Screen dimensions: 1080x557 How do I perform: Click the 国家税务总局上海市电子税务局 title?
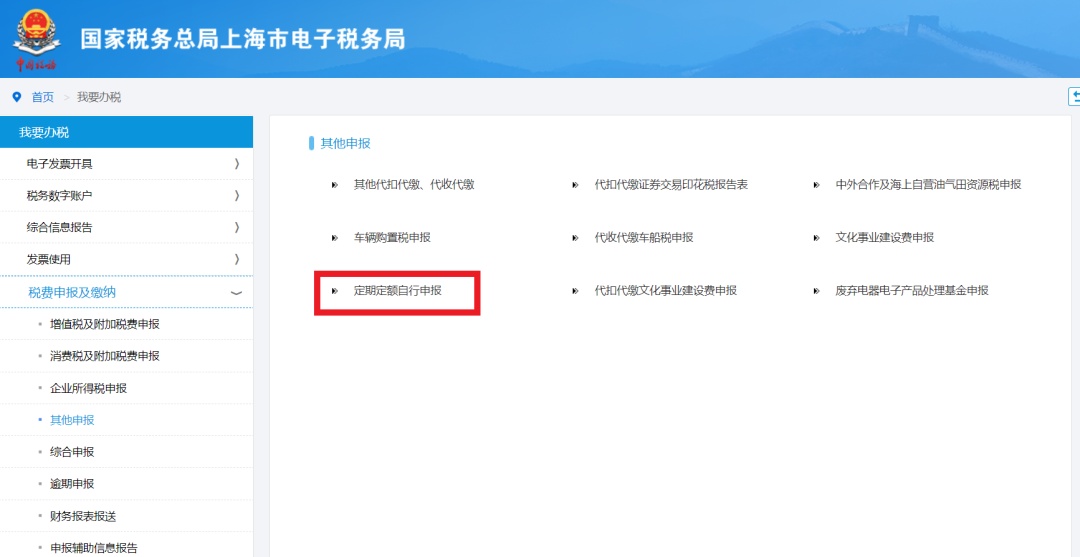point(243,39)
